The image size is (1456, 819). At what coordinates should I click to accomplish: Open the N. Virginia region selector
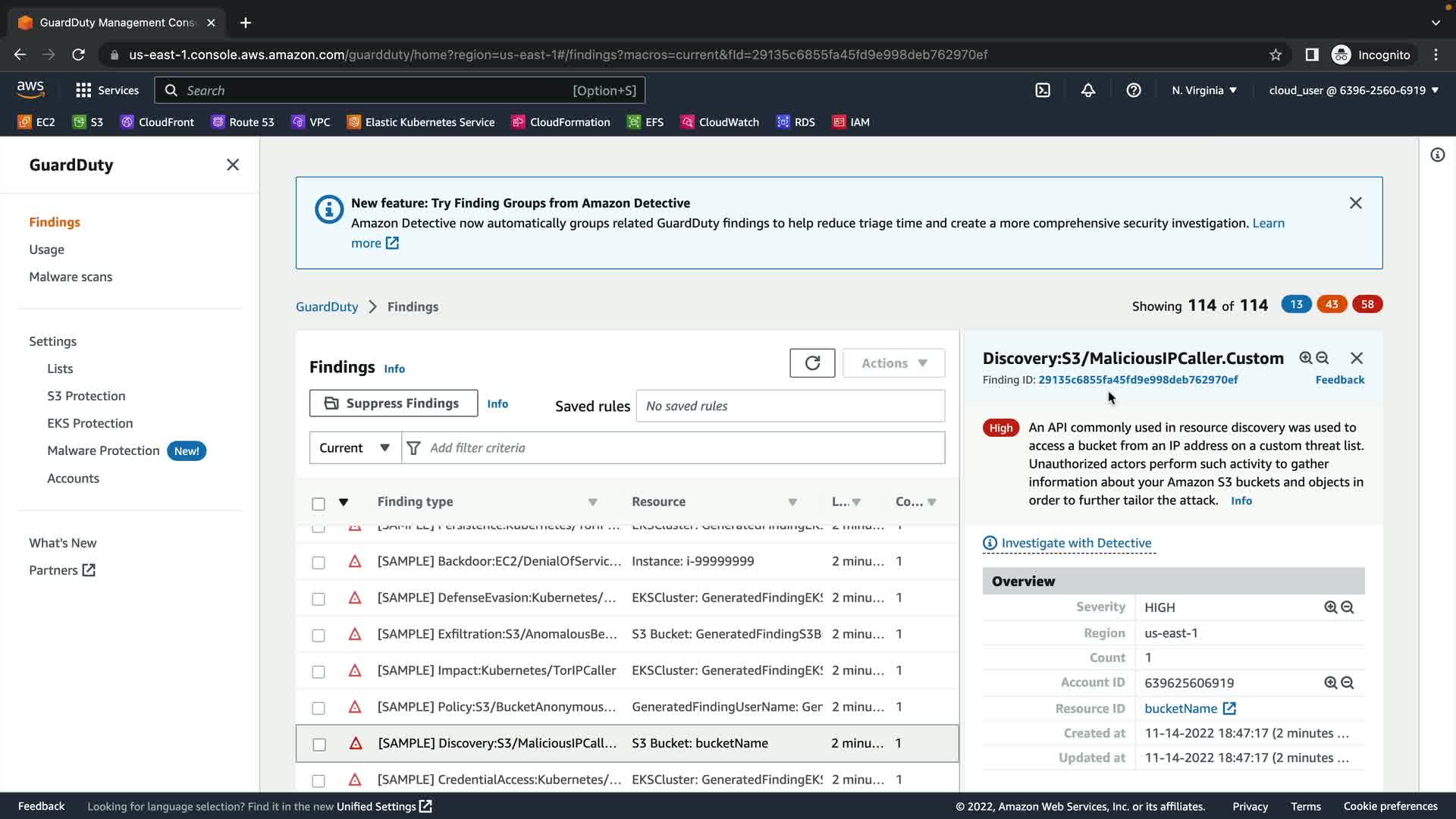pyautogui.click(x=1203, y=90)
